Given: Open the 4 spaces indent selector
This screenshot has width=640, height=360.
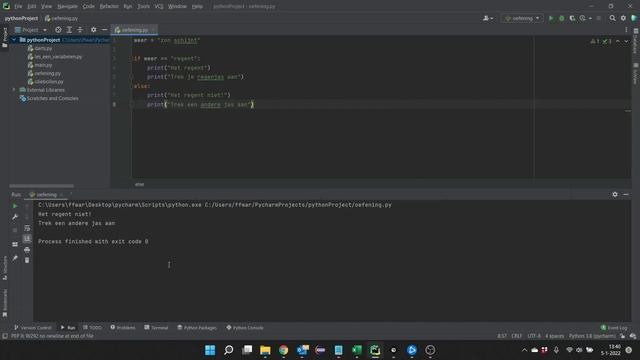Looking at the screenshot, I should click(x=555, y=336).
